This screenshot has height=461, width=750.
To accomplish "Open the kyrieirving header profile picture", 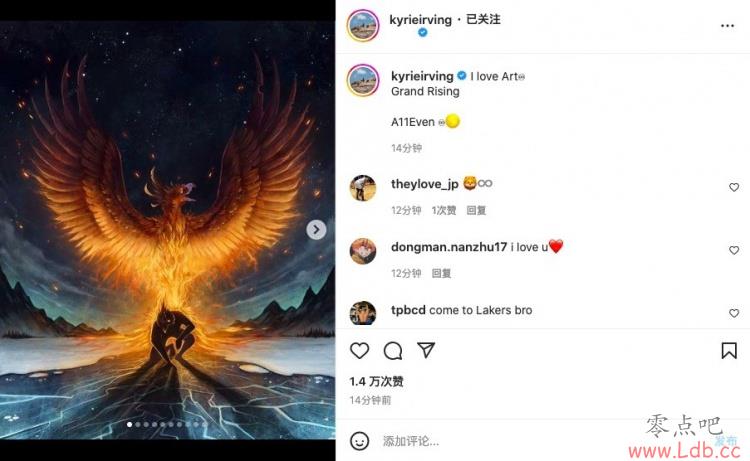I will point(363,25).
